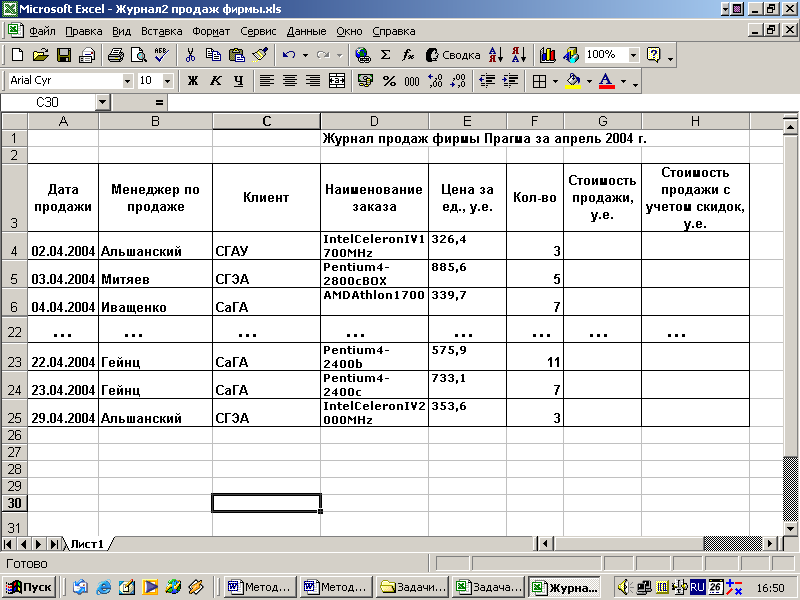The height and width of the screenshot is (600, 800).
Task: Apply yellow fill color bucket
Action: pyautogui.click(x=573, y=81)
